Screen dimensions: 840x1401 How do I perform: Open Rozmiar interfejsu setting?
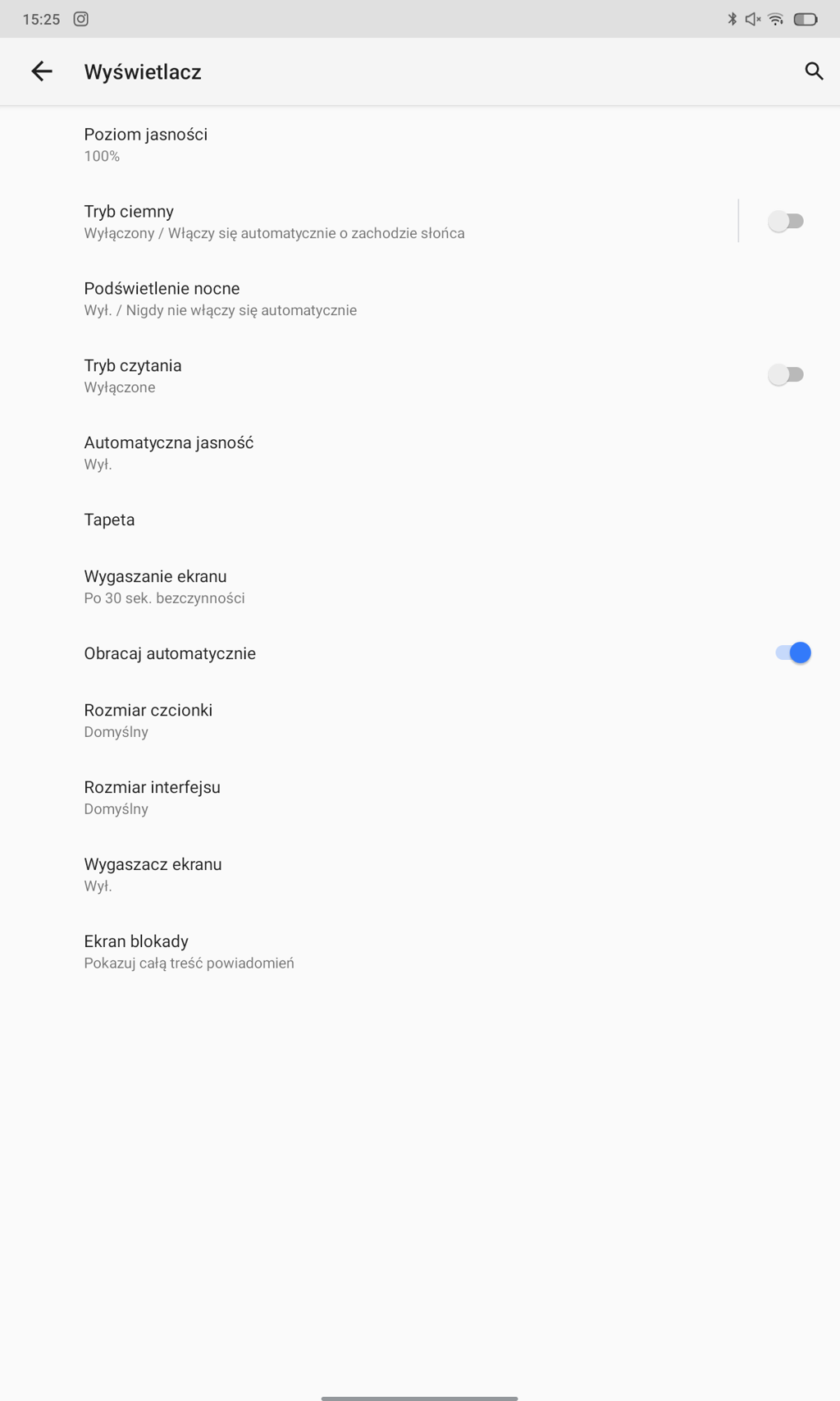pyautogui.click(x=420, y=798)
